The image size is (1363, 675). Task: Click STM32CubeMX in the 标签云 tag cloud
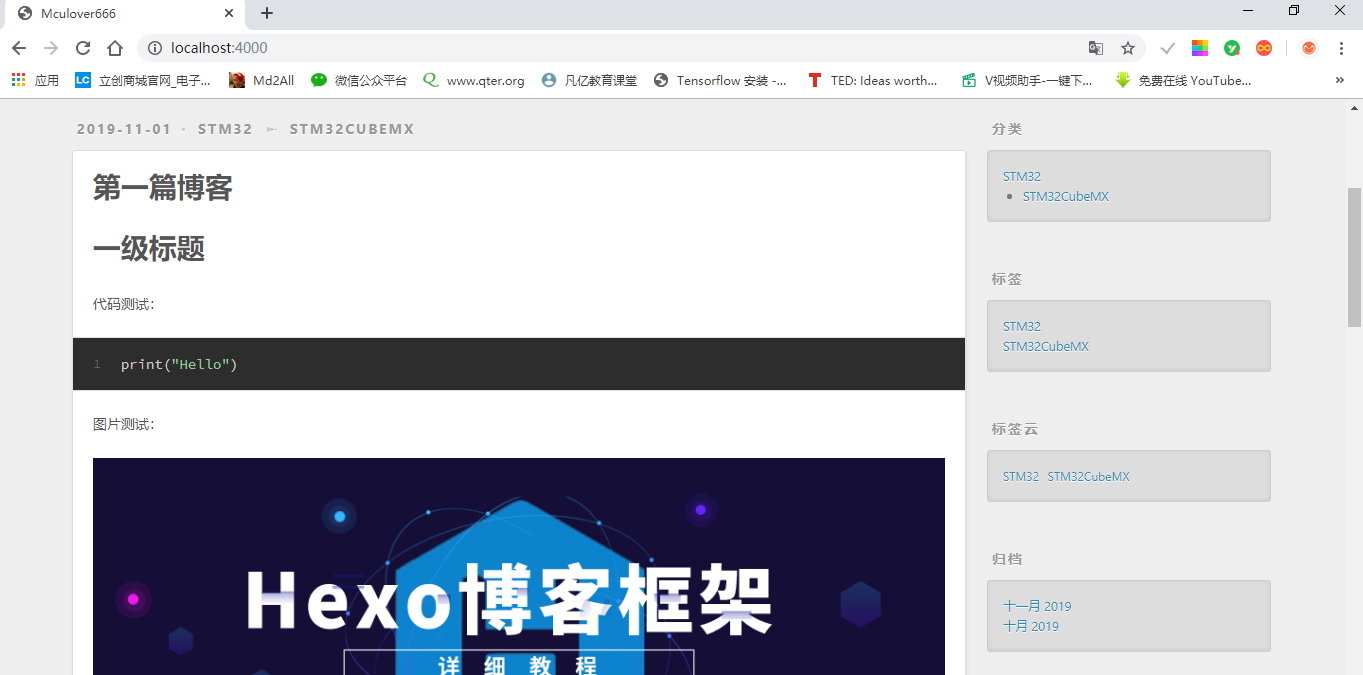click(1089, 476)
